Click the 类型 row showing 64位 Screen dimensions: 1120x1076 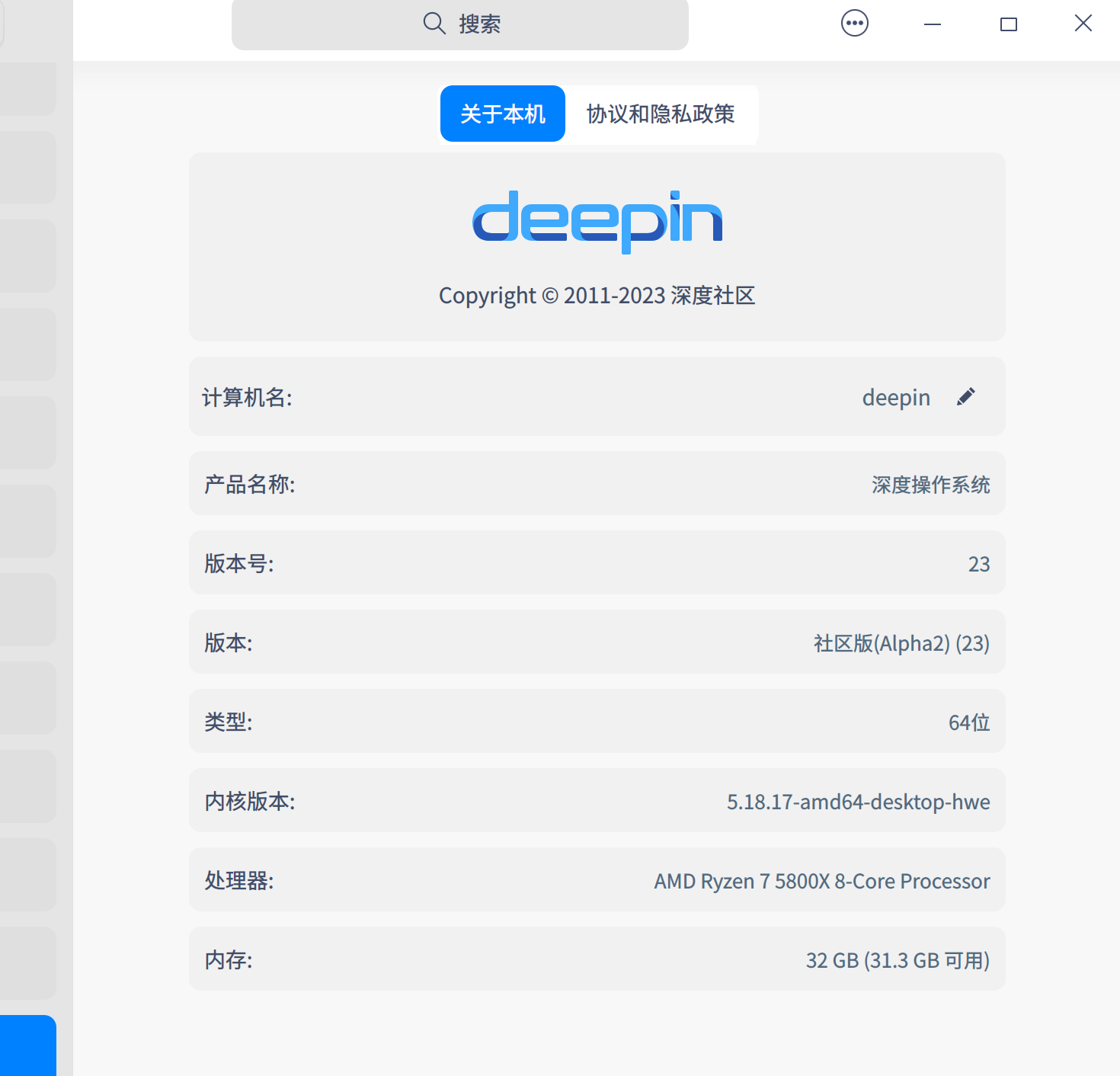pyautogui.click(x=597, y=722)
